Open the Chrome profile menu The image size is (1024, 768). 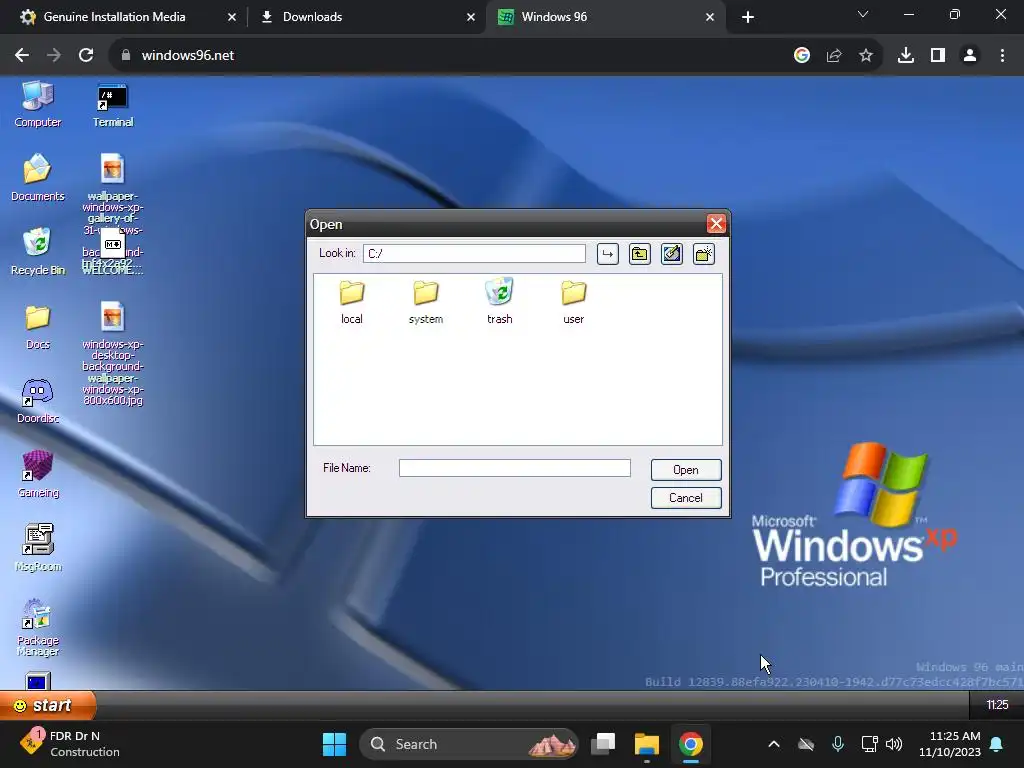[970, 56]
